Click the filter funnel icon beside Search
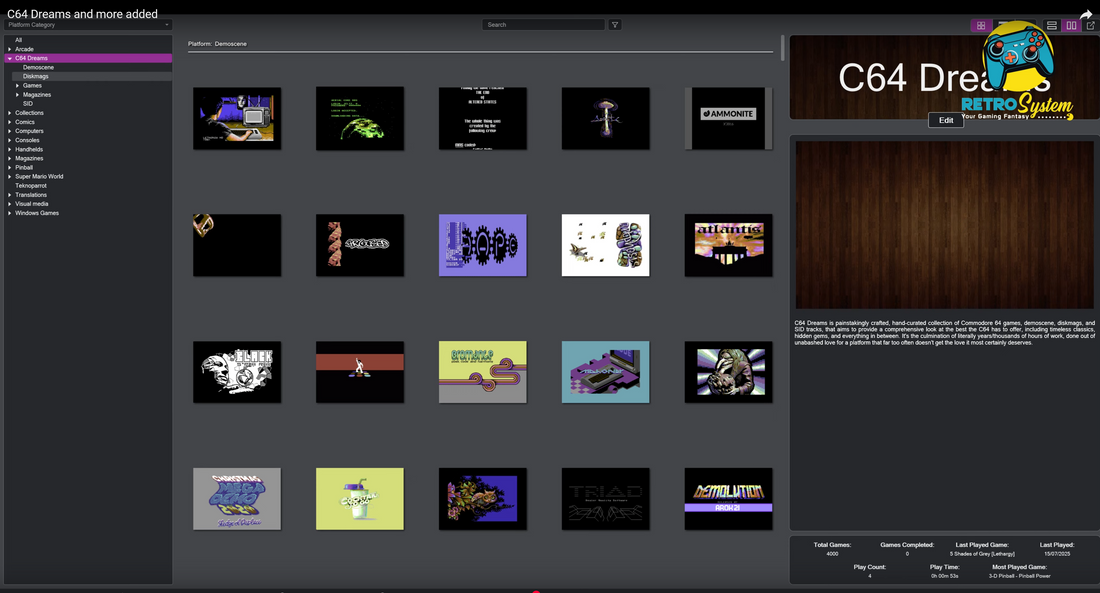 (615, 25)
